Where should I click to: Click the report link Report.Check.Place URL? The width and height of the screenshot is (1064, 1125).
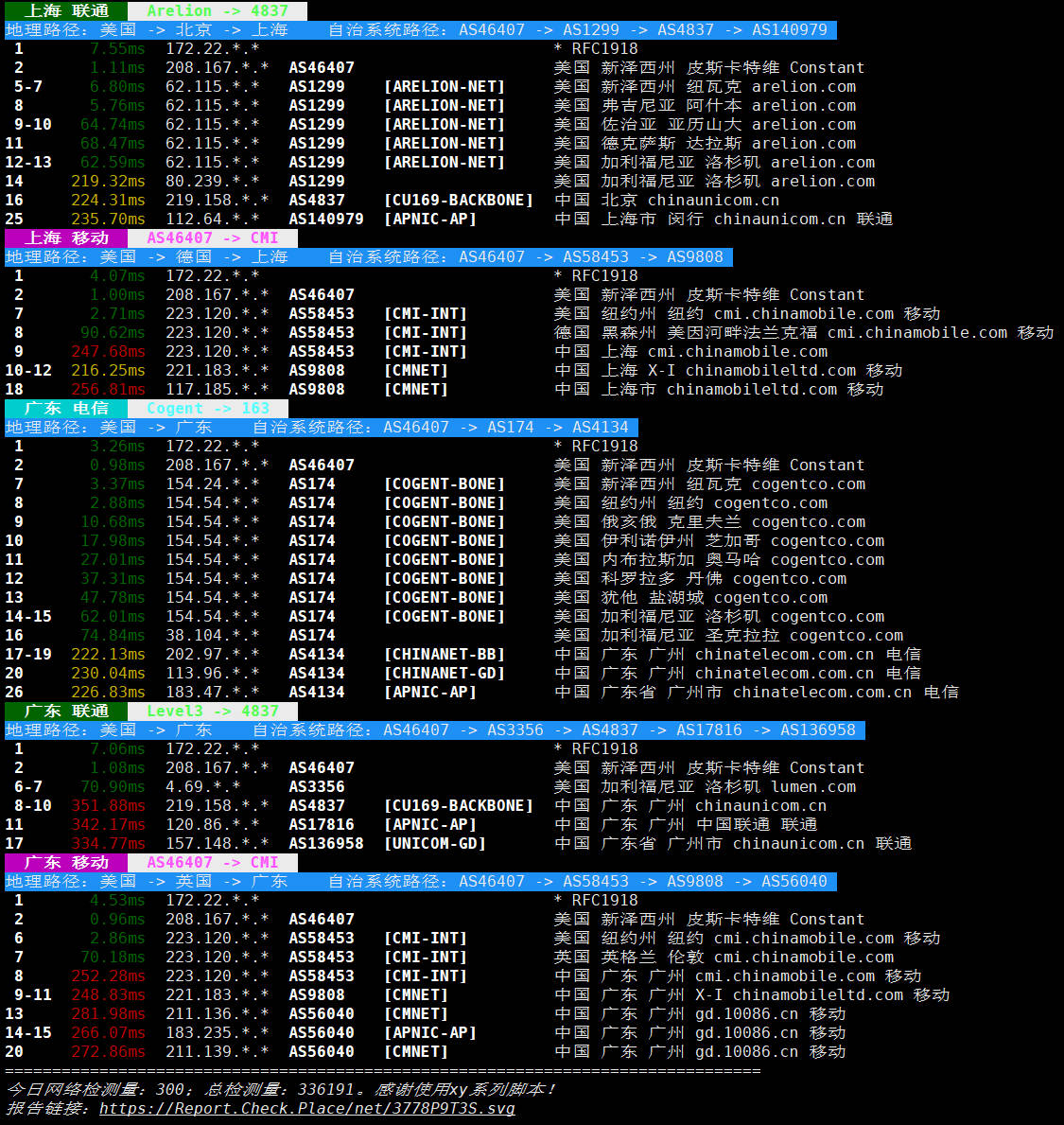click(x=307, y=1108)
